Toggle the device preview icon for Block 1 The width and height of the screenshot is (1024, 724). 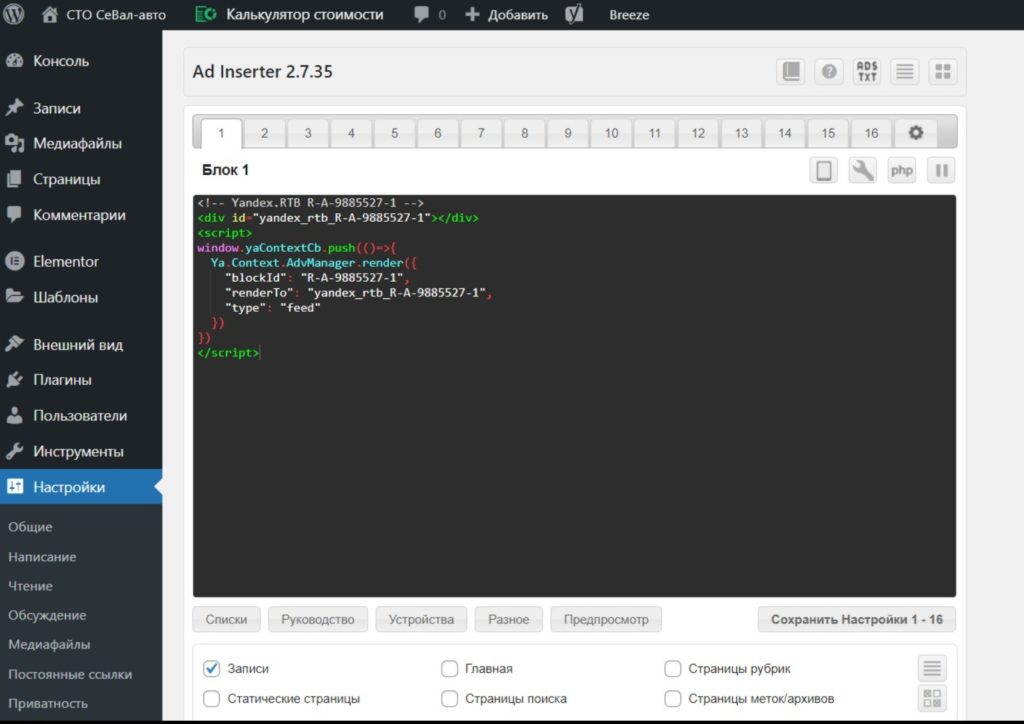click(824, 170)
